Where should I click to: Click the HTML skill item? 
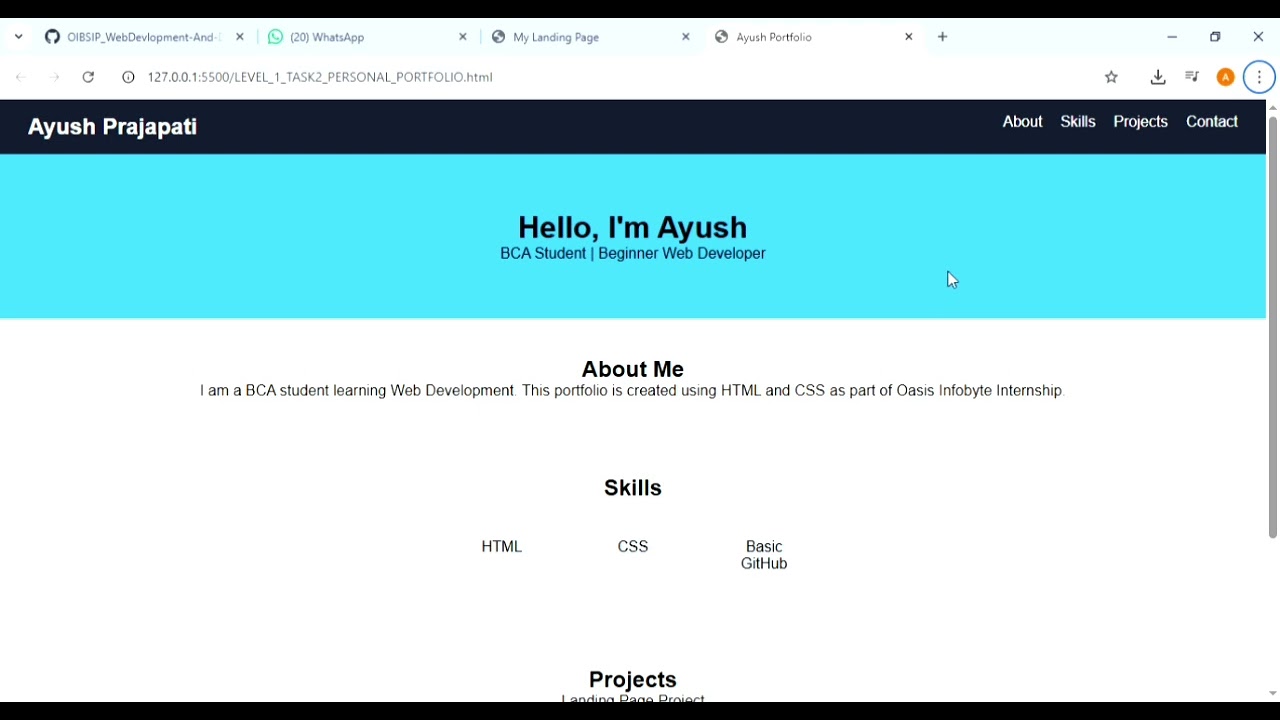(x=502, y=547)
